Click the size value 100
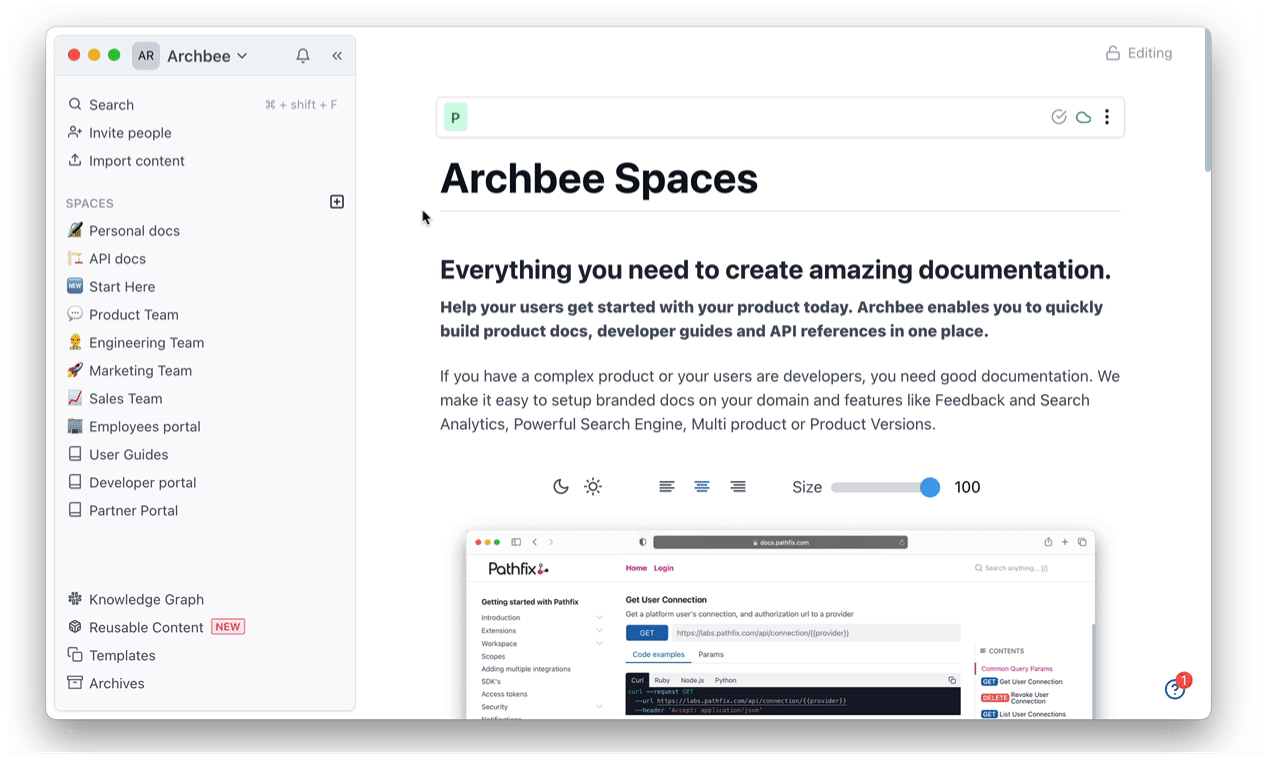1270x760 pixels. coord(967,487)
